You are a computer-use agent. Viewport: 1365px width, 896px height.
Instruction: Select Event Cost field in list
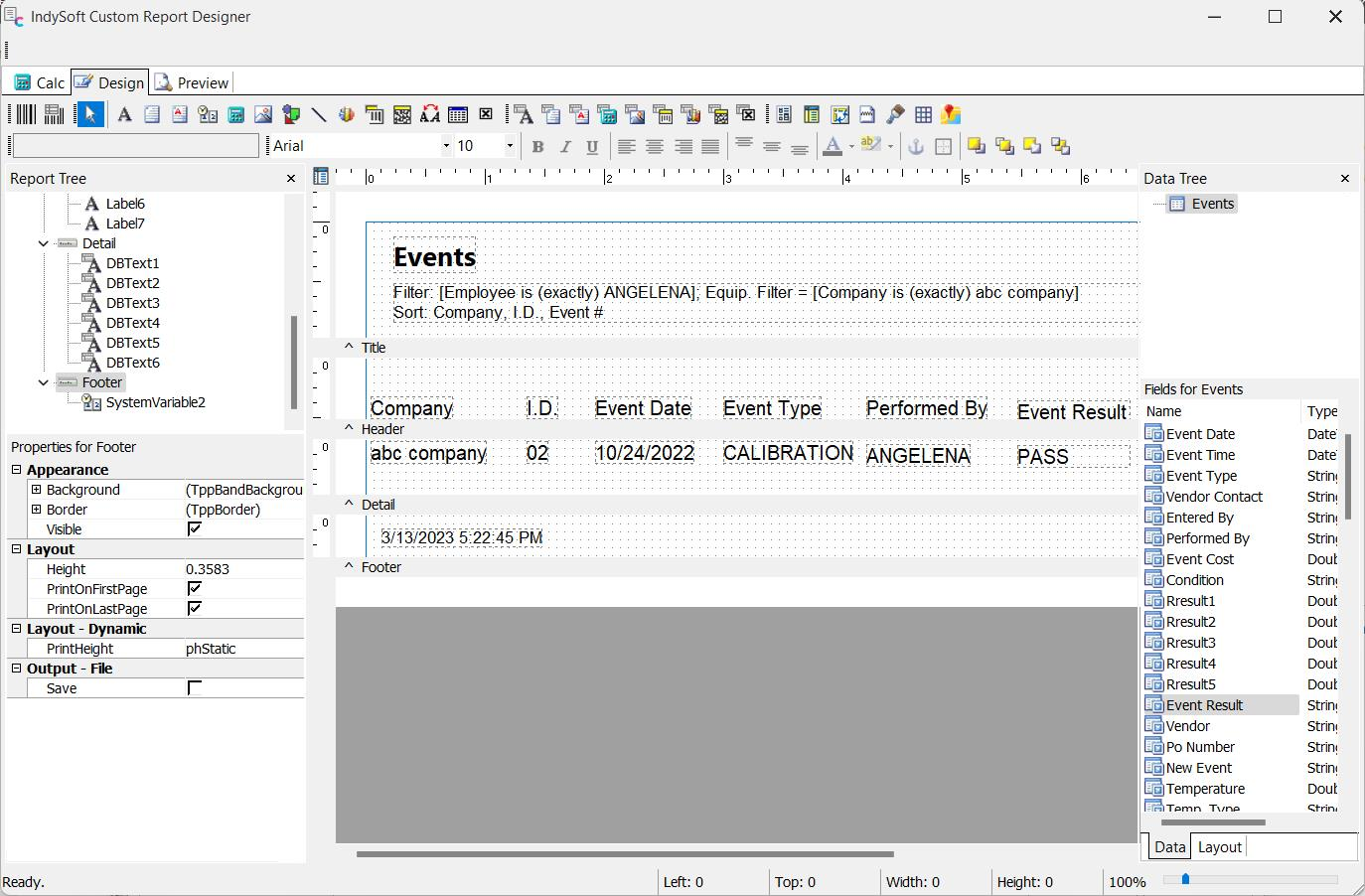click(x=1199, y=559)
